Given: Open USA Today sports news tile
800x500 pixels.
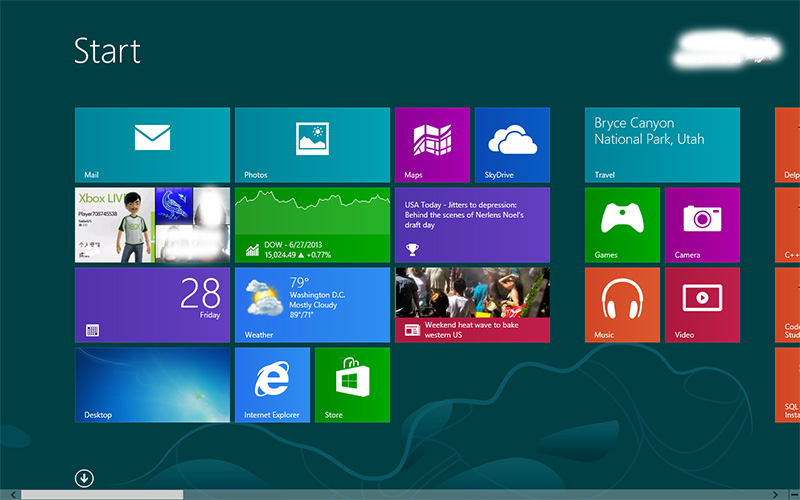Looking at the screenshot, I should tap(472, 224).
